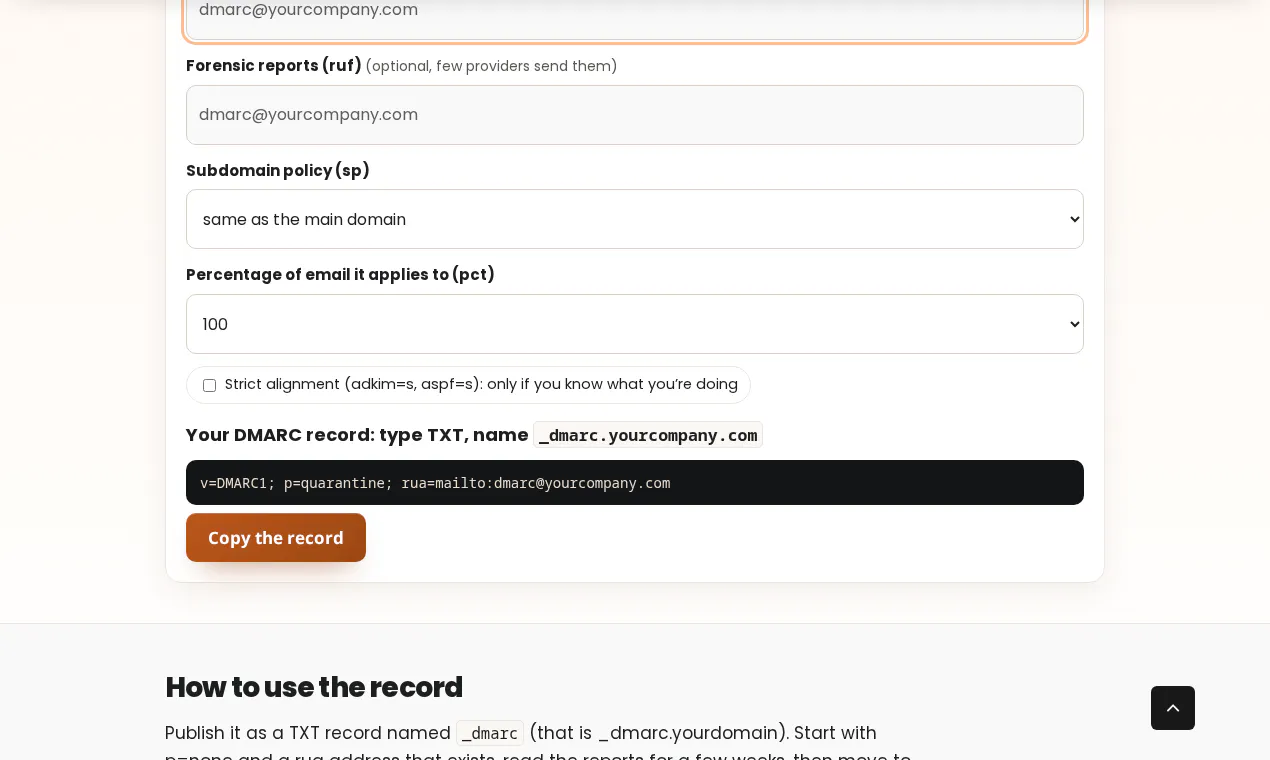Click the scroll-to-top arrow button

coord(1173,708)
